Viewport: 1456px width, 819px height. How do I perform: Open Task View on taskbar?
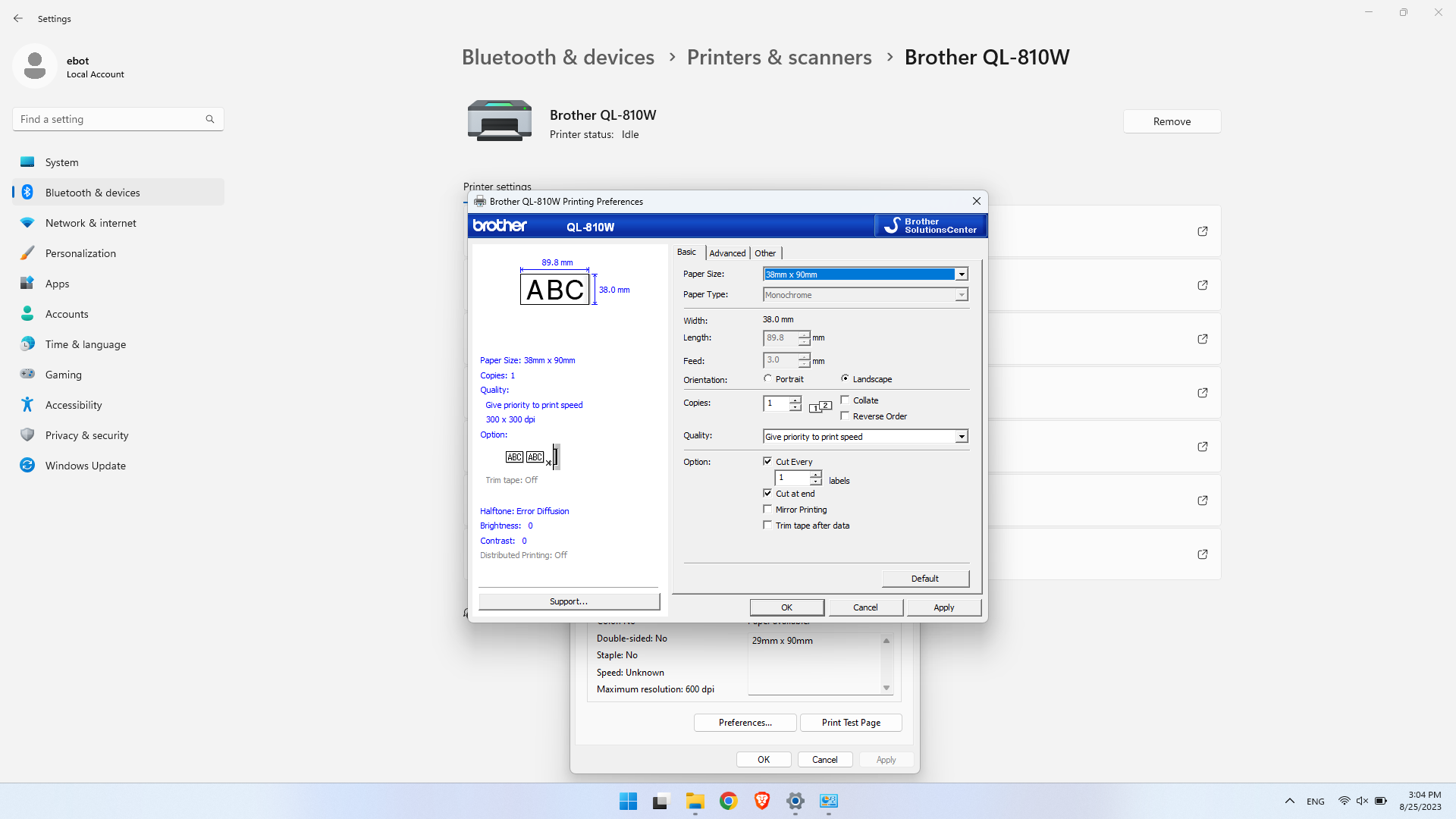[661, 801]
